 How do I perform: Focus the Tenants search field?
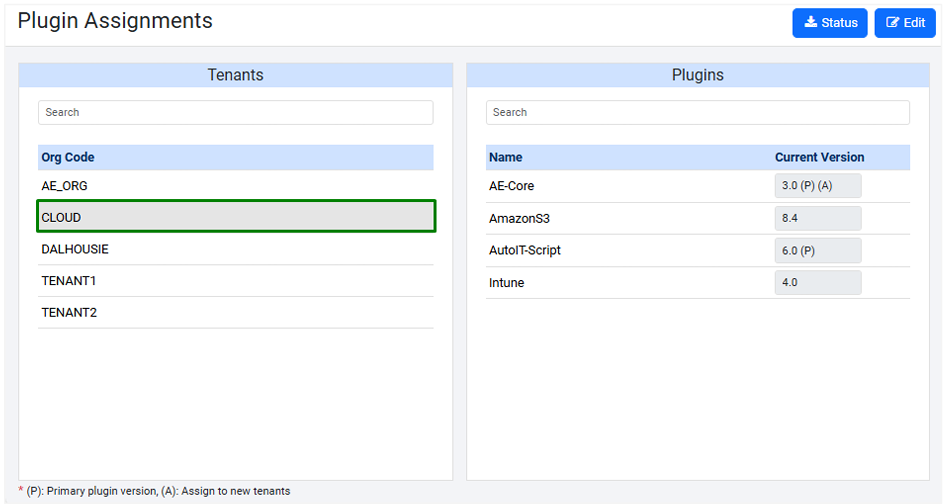235,113
